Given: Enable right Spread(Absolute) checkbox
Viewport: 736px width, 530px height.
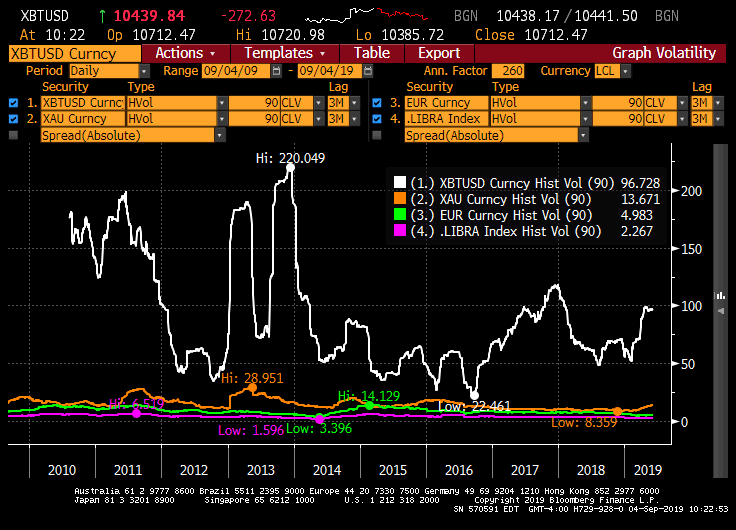Looking at the screenshot, I should pos(377,135).
